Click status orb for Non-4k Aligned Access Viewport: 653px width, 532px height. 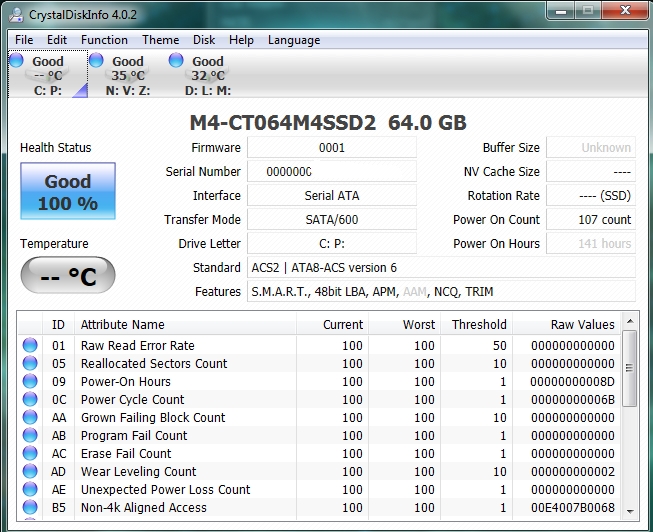coord(30,507)
